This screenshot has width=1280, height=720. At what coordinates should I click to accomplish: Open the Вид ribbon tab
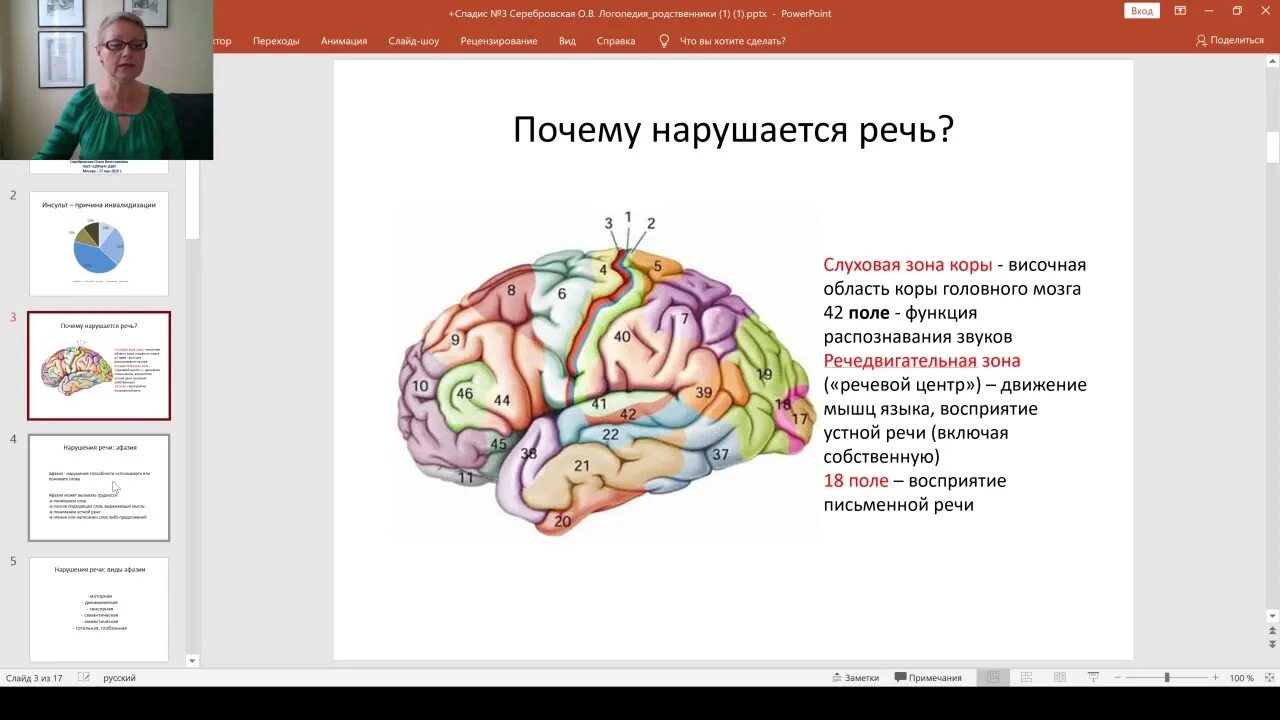coord(567,41)
